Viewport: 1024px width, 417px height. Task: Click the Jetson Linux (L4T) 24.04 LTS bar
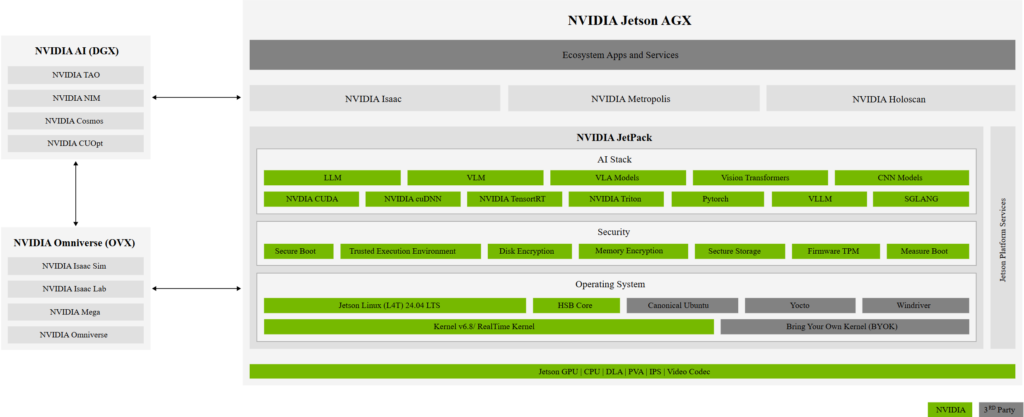393,305
